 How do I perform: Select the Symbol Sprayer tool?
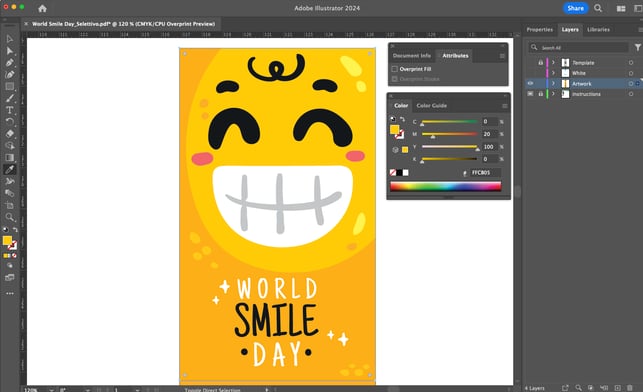point(9,181)
